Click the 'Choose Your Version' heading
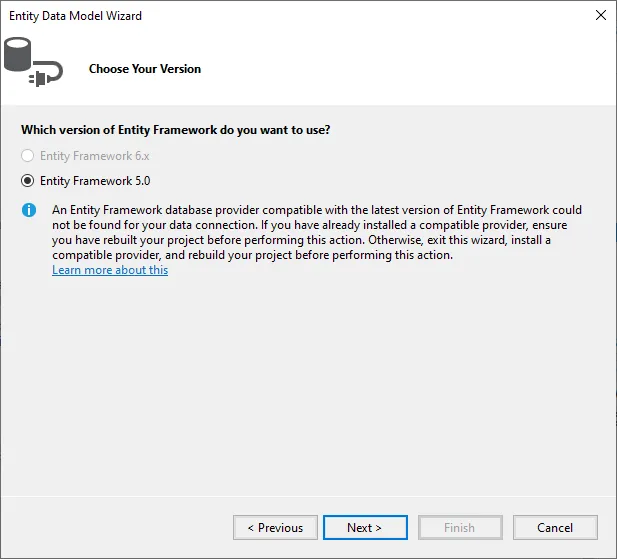This screenshot has height=559, width=617. point(145,69)
